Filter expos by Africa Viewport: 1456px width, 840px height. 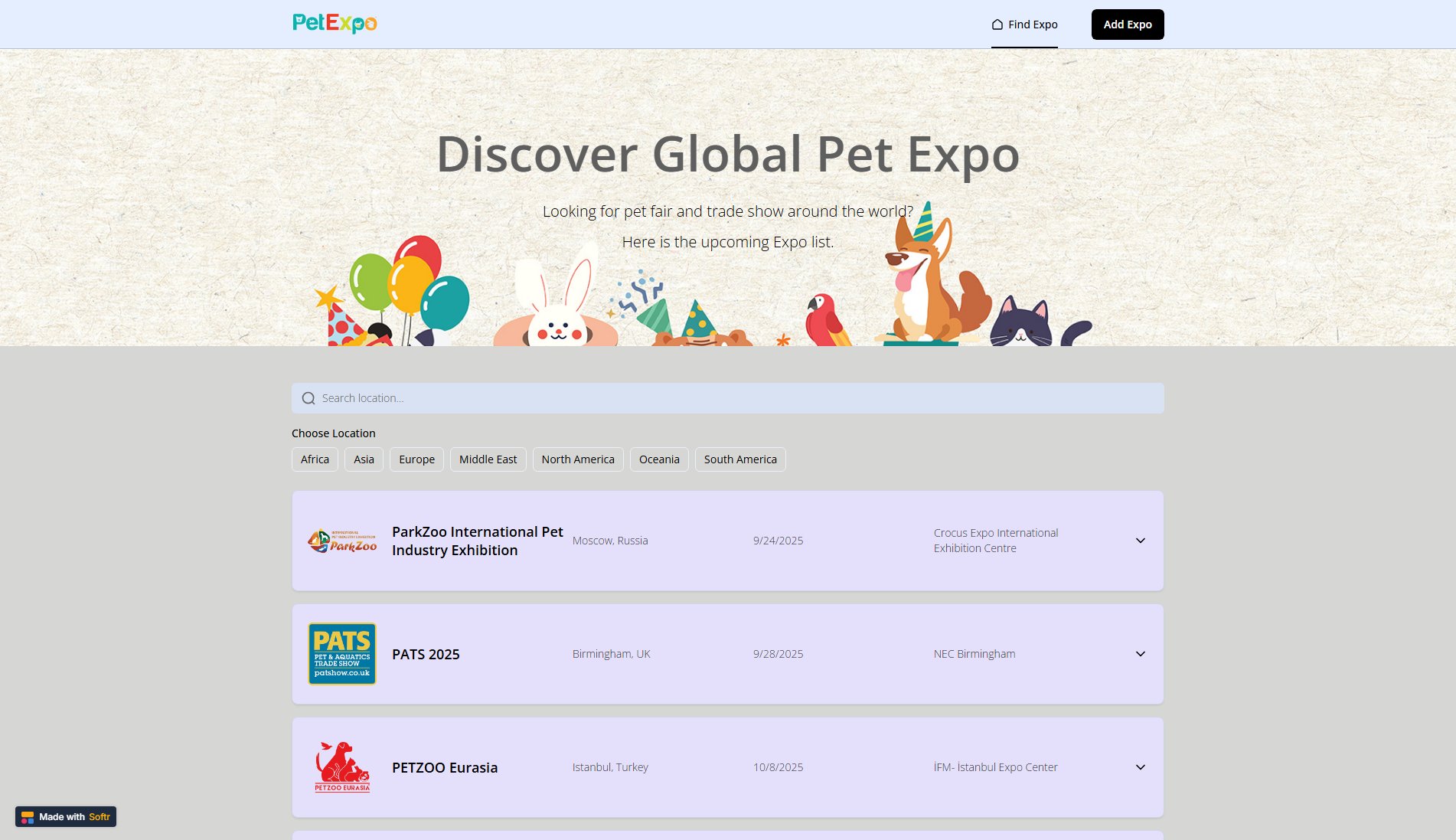coord(315,459)
